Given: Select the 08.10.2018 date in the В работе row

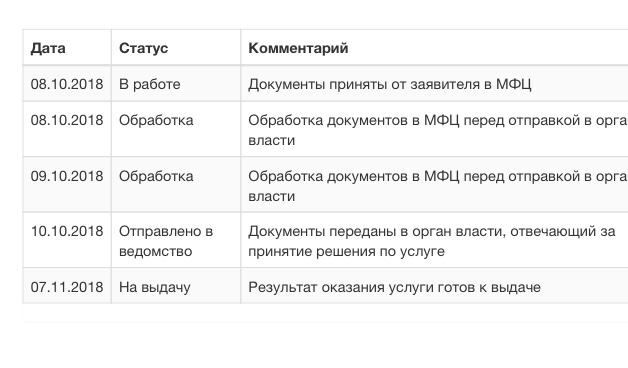Looking at the screenshot, I should pos(67,84).
